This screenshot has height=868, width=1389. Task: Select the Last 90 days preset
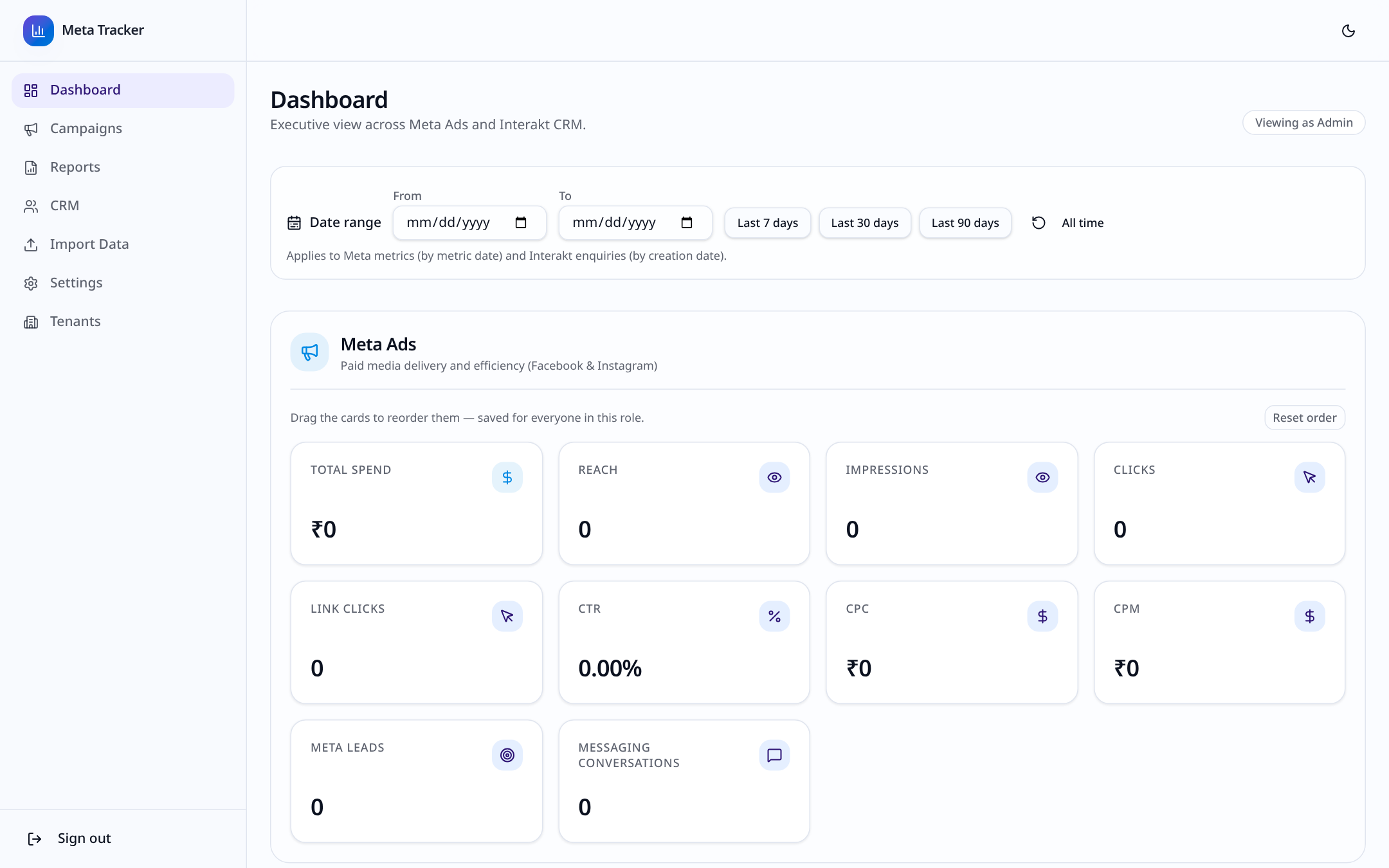[965, 223]
